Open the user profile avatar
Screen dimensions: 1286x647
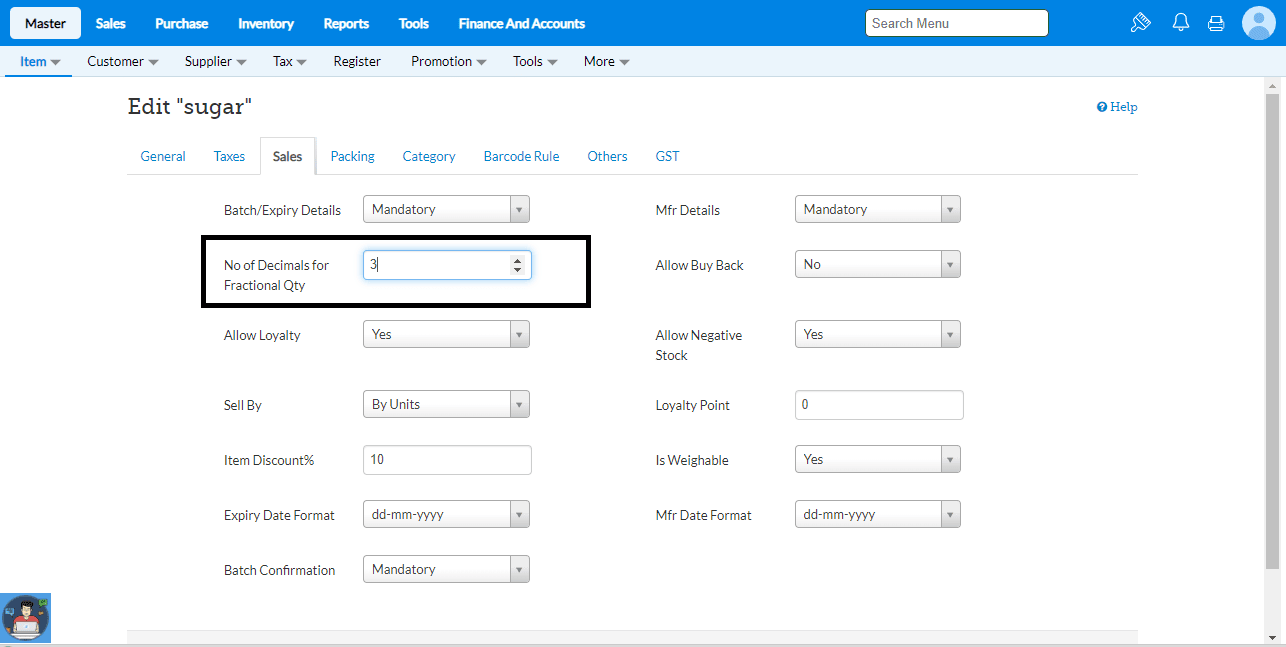coord(1258,23)
